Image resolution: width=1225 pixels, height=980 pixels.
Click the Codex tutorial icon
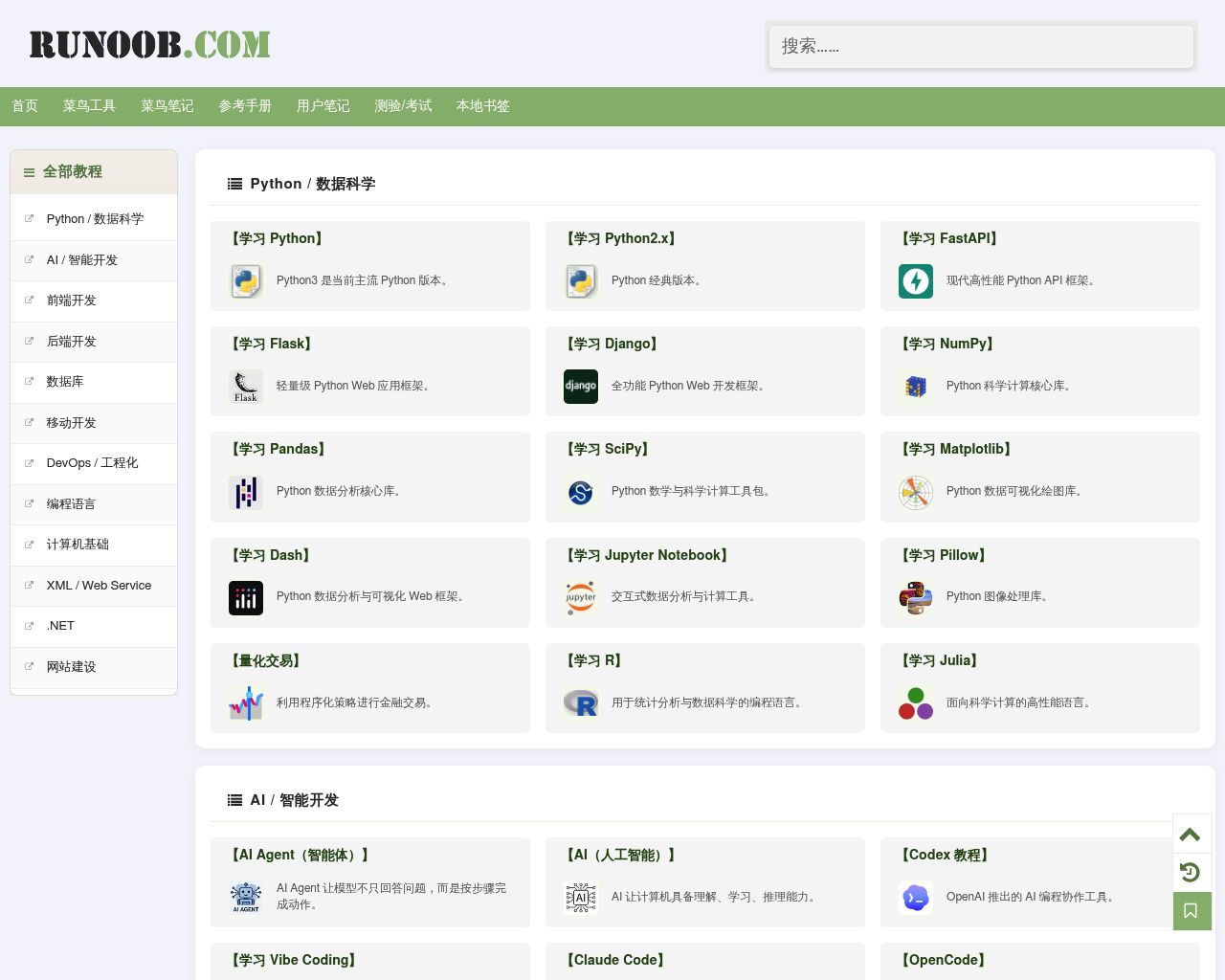pos(916,898)
